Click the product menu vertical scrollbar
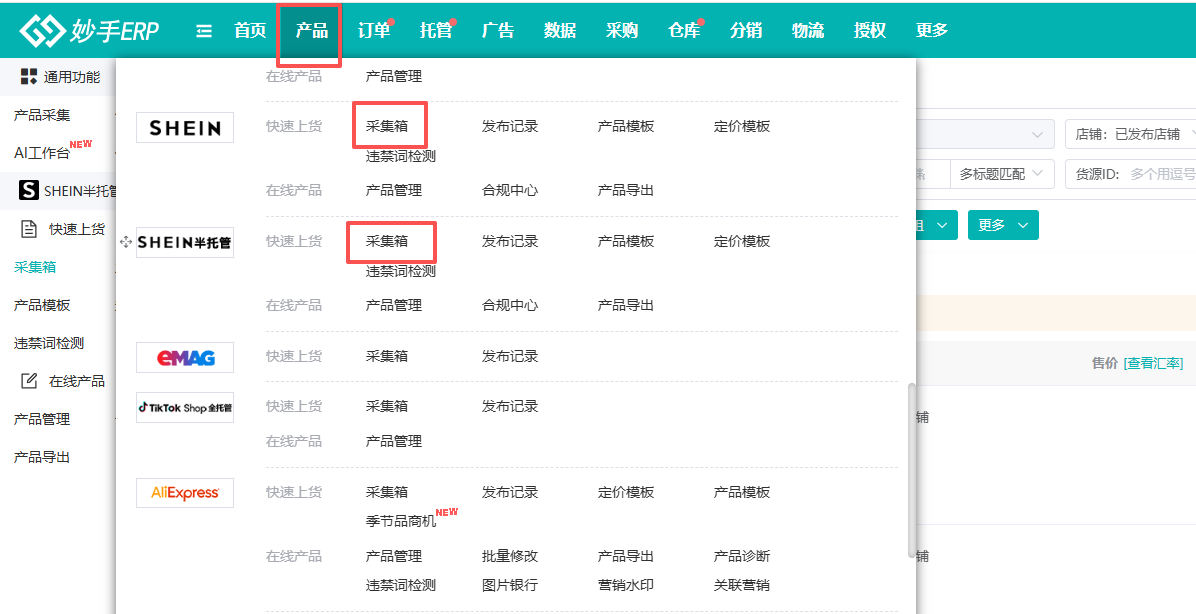This screenshot has width=1196, height=614. pos(911,471)
